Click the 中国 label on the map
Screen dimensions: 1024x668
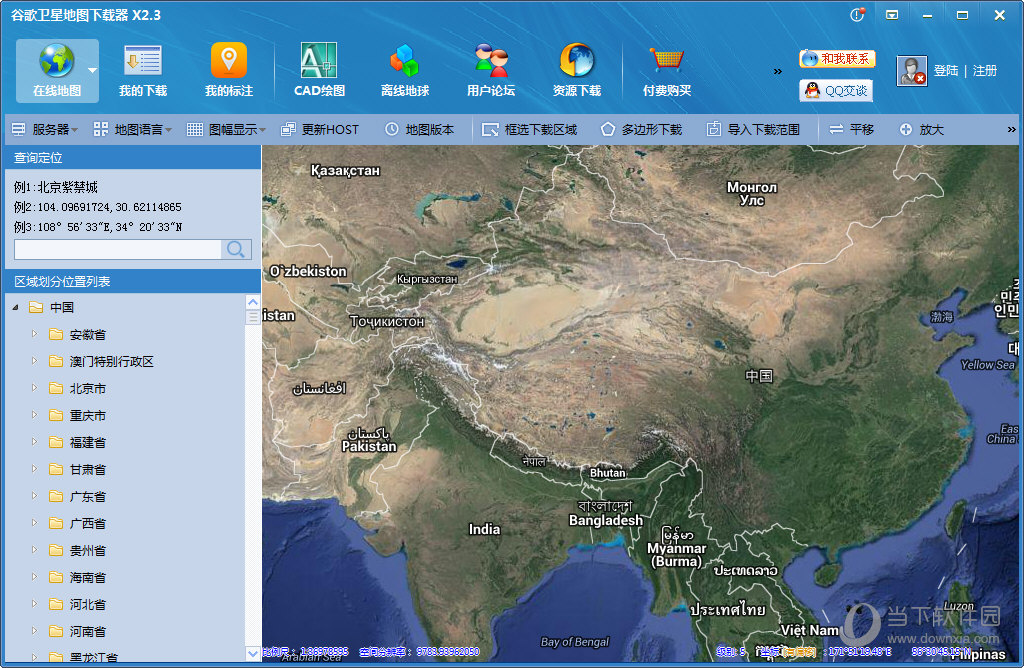[x=759, y=376]
